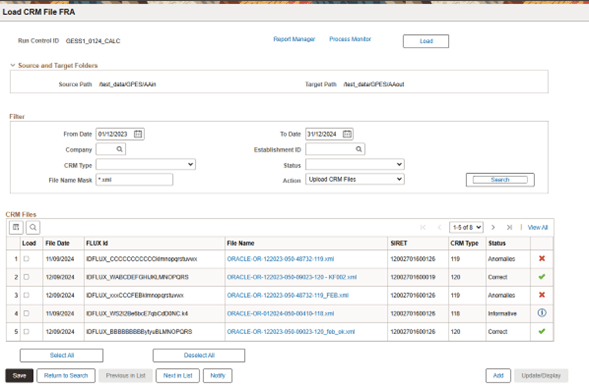
Task: Open the Status filter dropdown
Action: 355,164
